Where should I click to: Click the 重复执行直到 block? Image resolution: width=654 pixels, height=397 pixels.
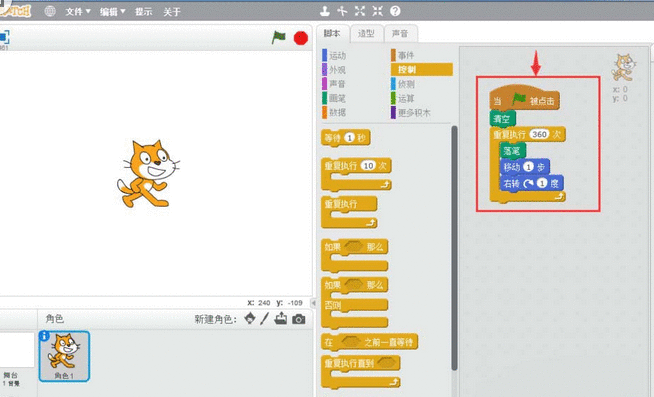tap(360, 372)
